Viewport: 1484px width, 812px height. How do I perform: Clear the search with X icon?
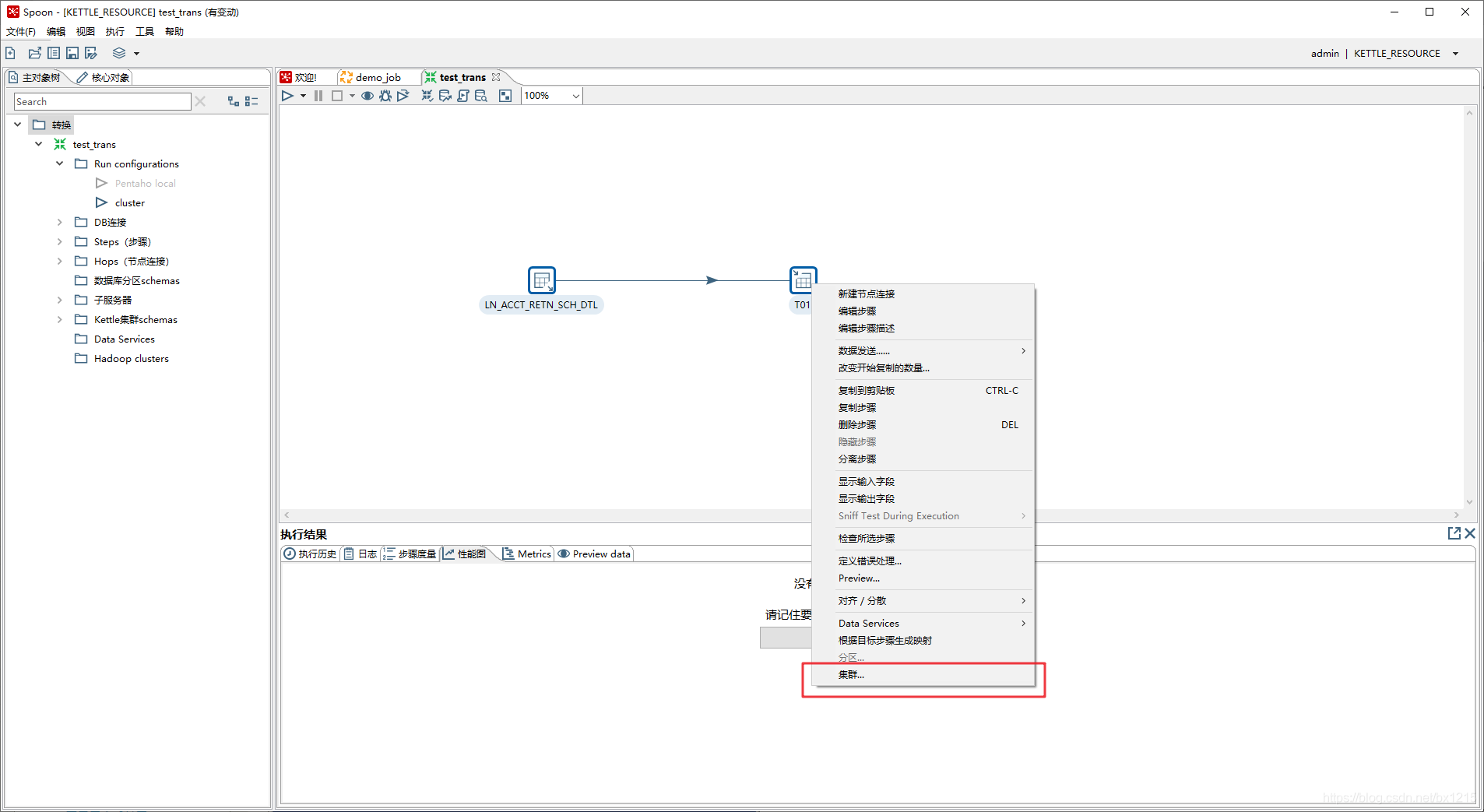coord(200,101)
